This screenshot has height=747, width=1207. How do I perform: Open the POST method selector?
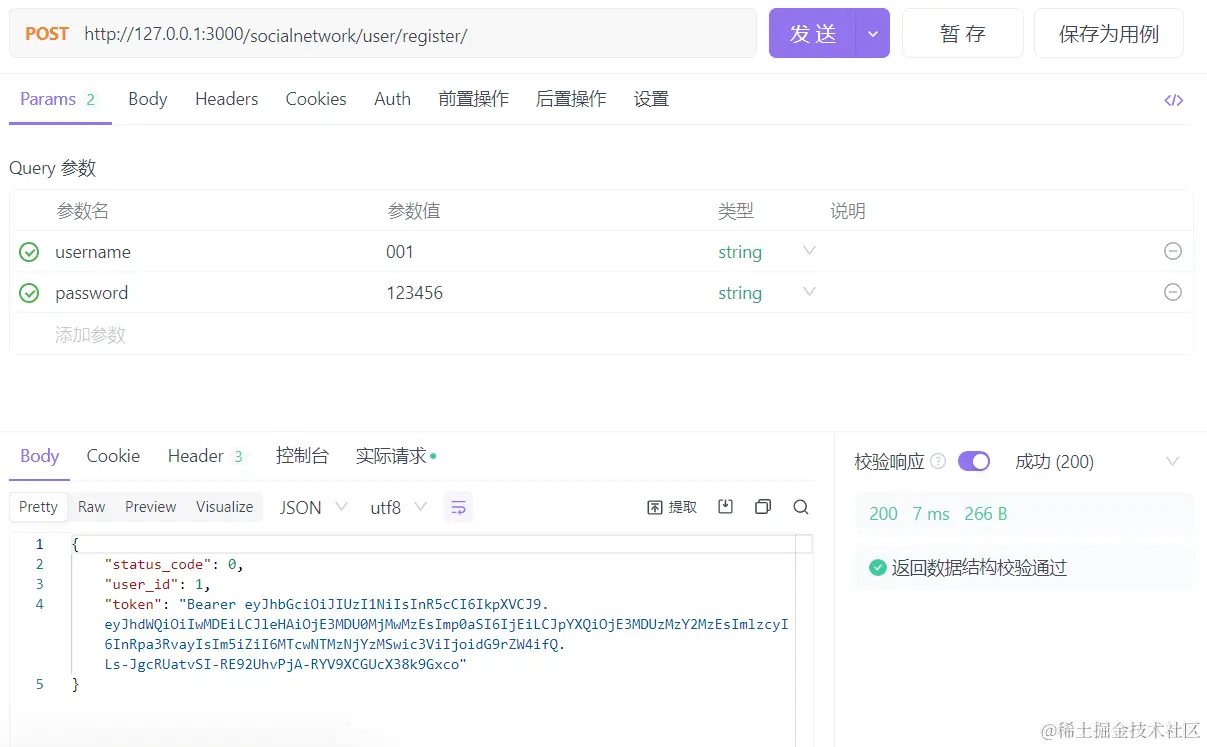coord(47,34)
